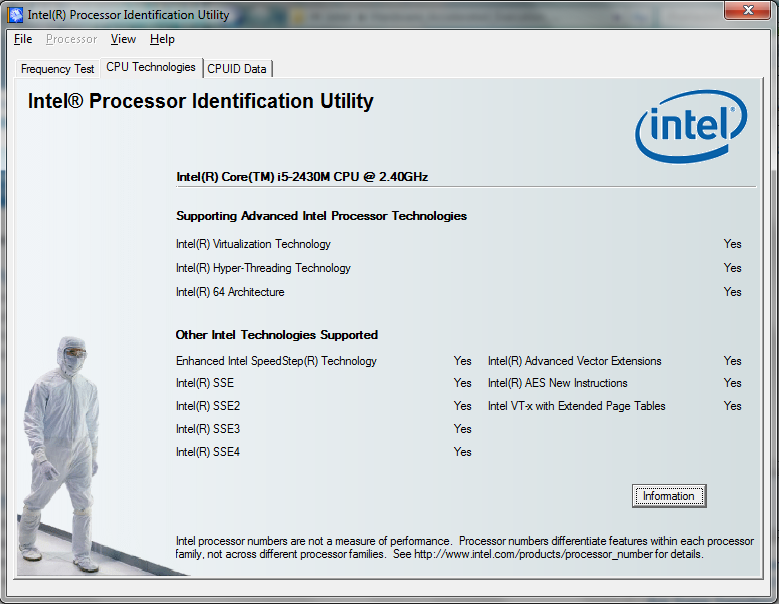Click the Intel(R) SSE label
Screen dimensions: 779x604
point(205,383)
